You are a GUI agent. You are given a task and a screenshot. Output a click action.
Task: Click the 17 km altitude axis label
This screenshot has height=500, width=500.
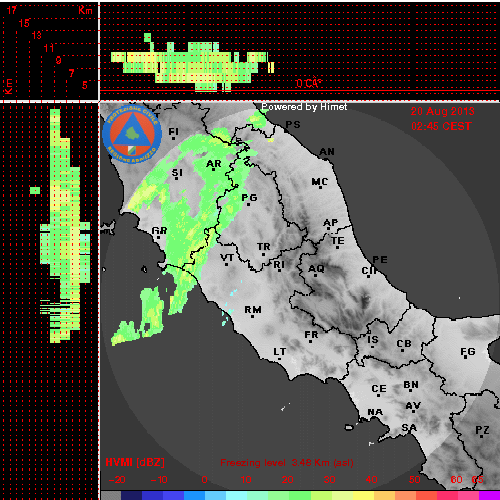(12, 10)
